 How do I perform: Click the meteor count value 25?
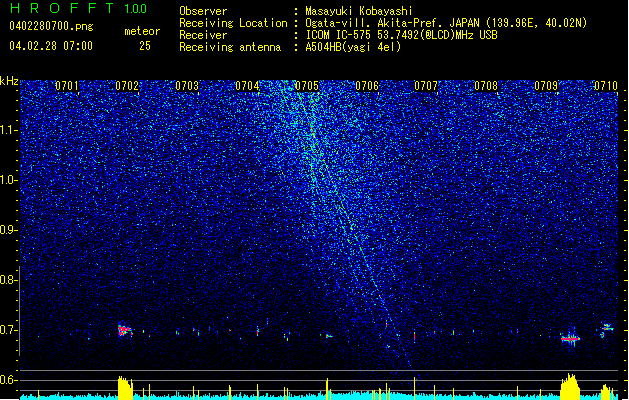(x=145, y=46)
